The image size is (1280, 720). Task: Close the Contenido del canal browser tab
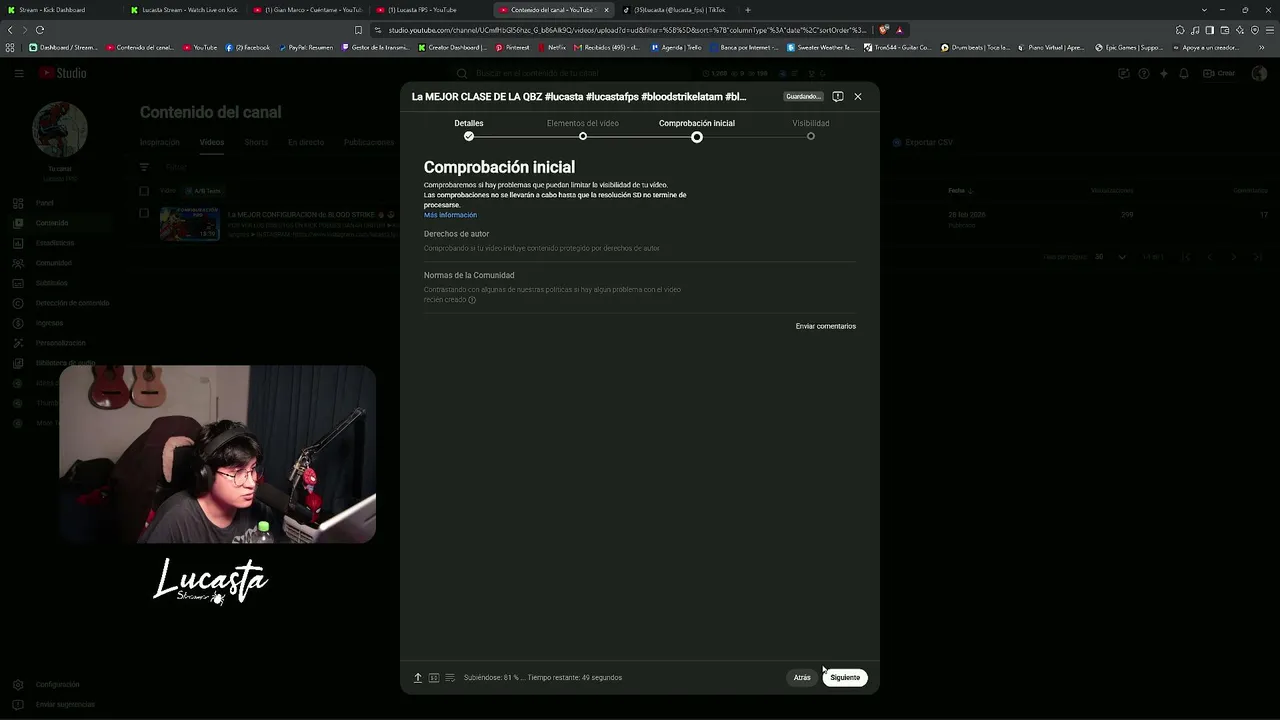(x=606, y=10)
